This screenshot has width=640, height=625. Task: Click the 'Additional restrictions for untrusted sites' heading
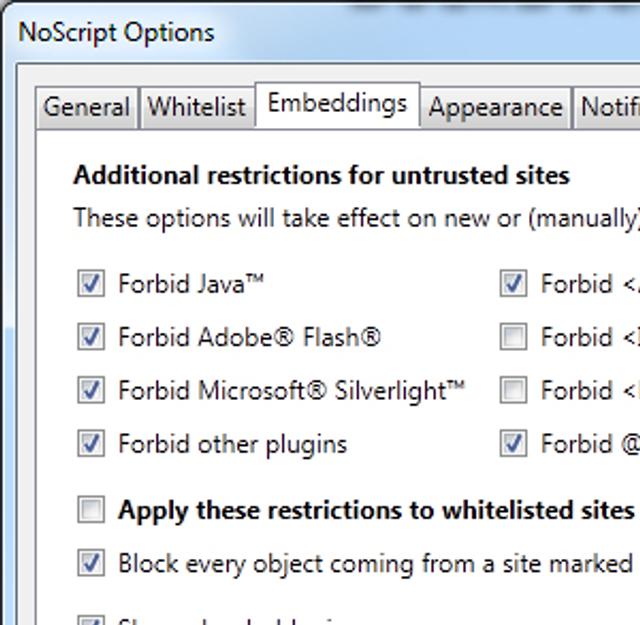click(x=321, y=176)
